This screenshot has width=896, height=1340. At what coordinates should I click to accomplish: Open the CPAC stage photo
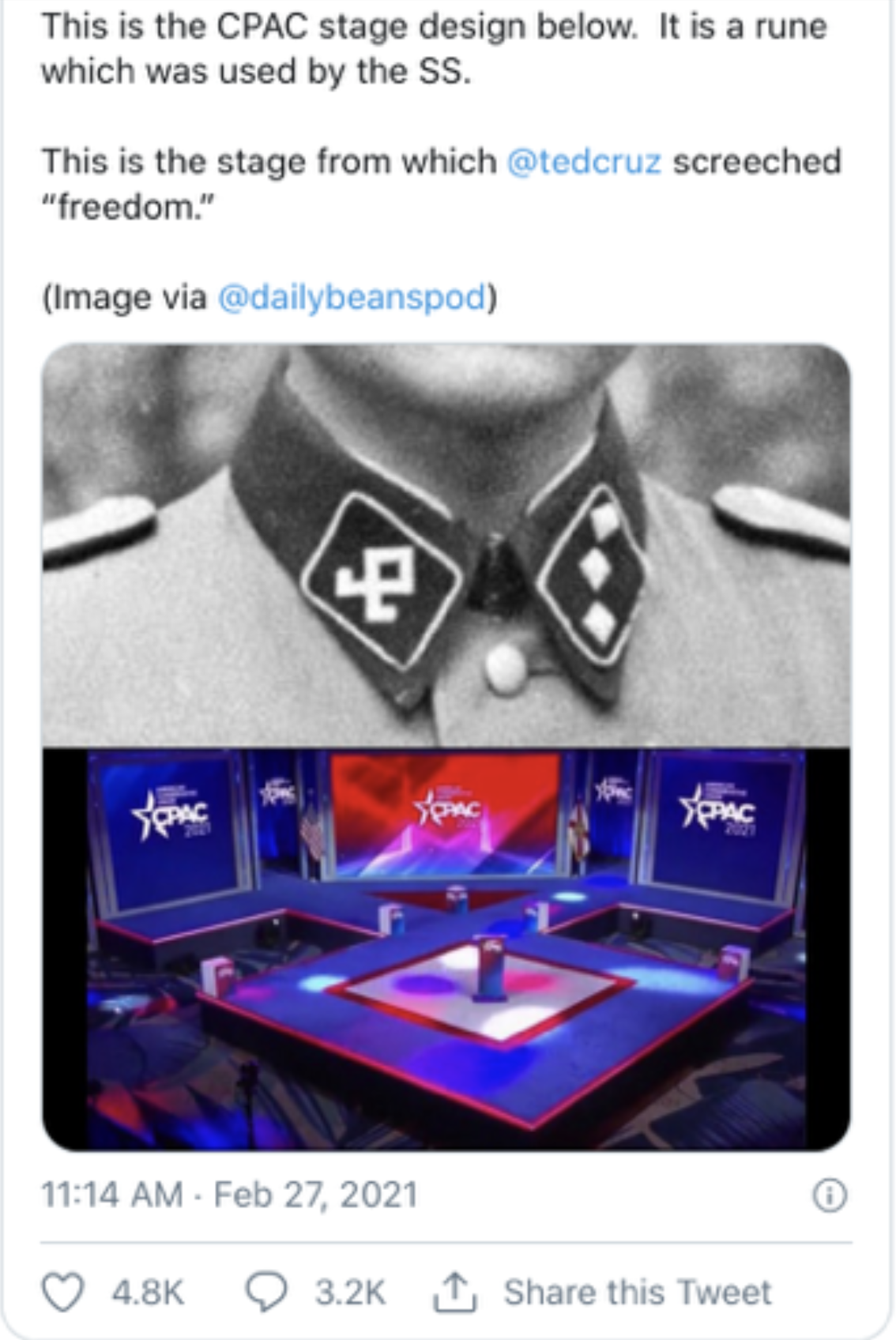pyautogui.click(x=446, y=949)
